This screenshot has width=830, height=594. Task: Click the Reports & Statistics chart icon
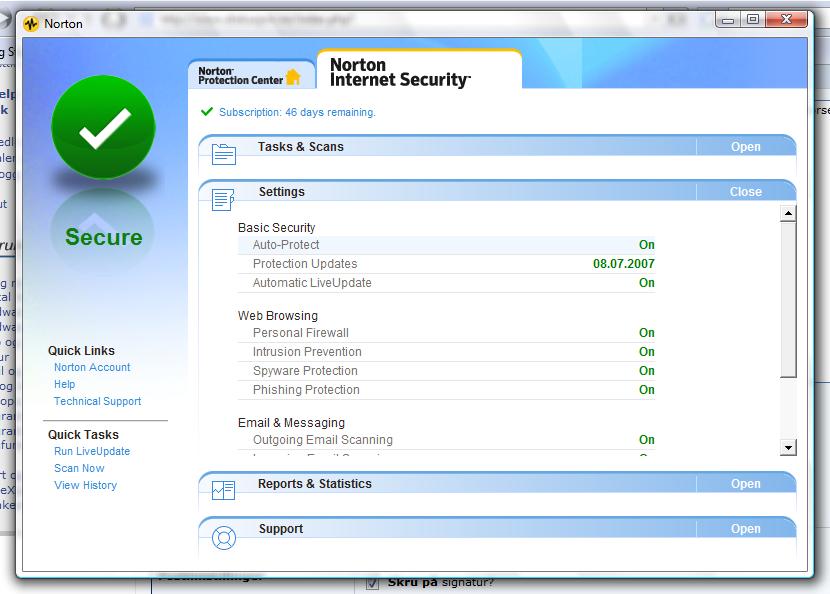click(223, 491)
